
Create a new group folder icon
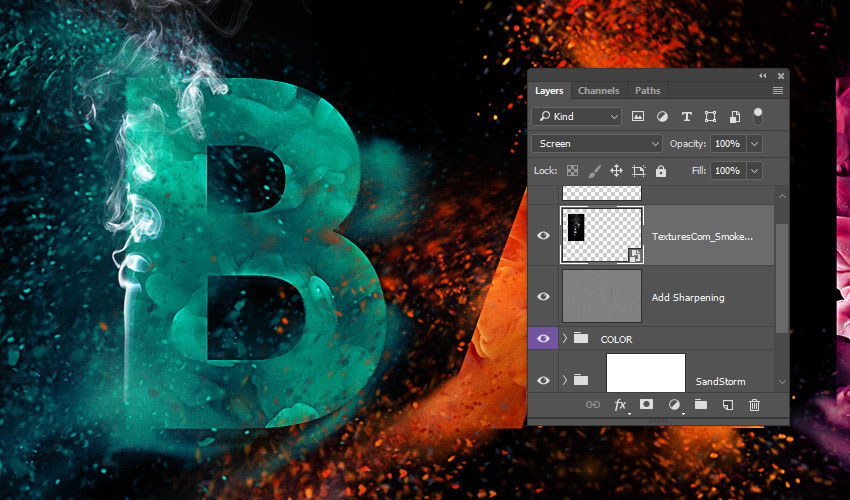(x=701, y=405)
